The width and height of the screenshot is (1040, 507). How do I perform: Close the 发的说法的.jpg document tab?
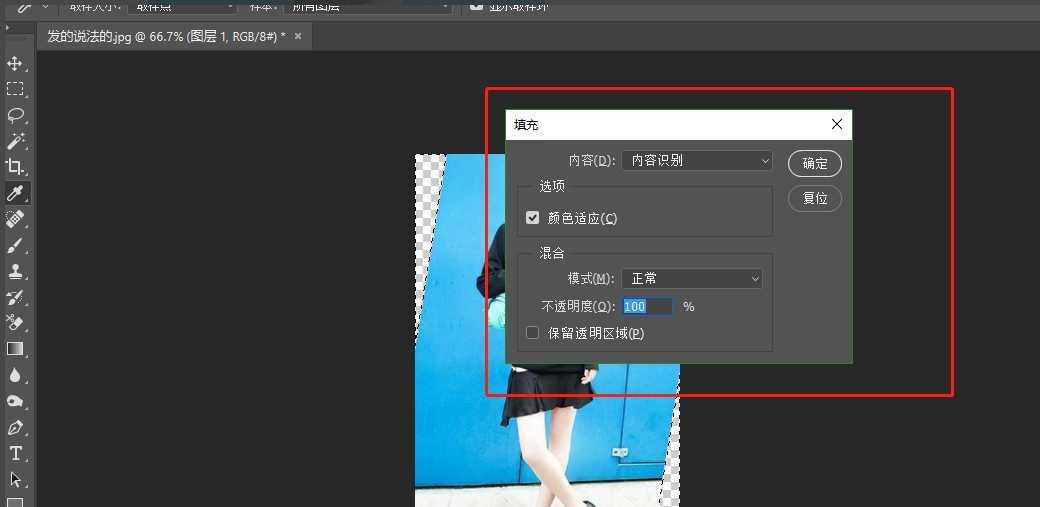point(298,36)
